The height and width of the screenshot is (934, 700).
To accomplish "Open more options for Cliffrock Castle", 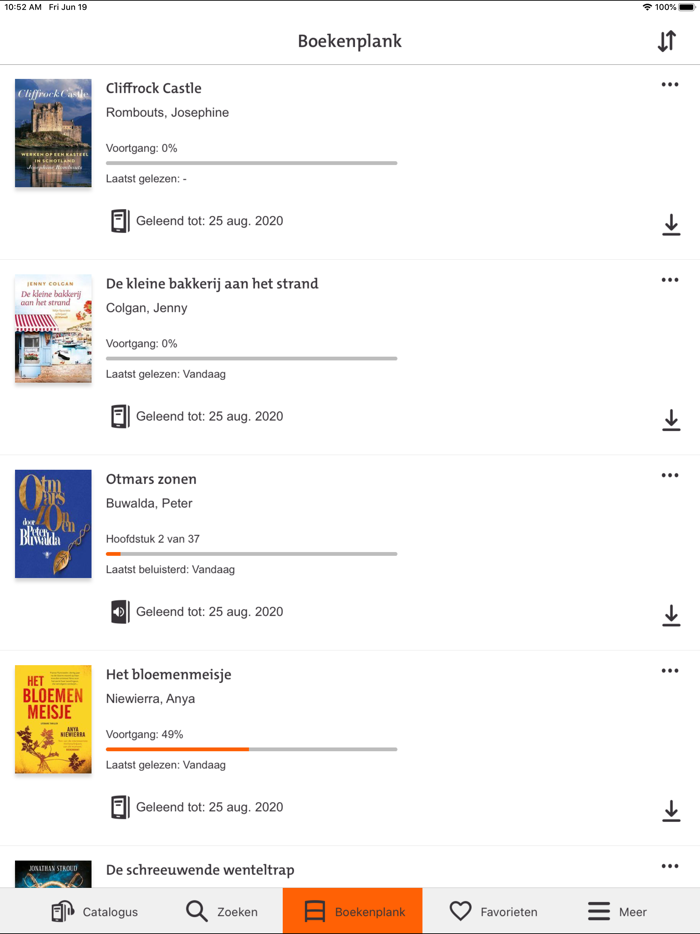I will 670,85.
